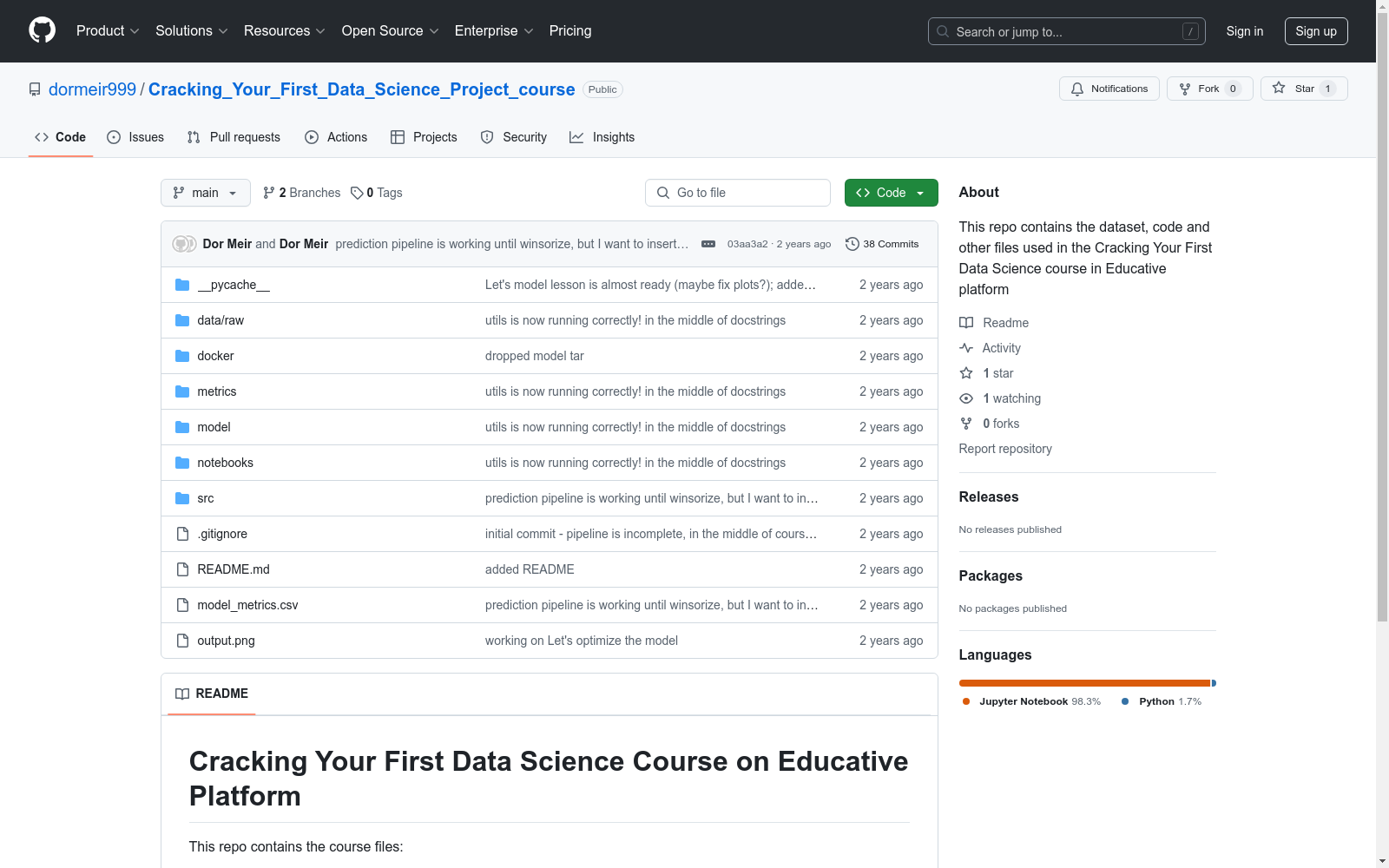Select the README tab

[x=212, y=694]
